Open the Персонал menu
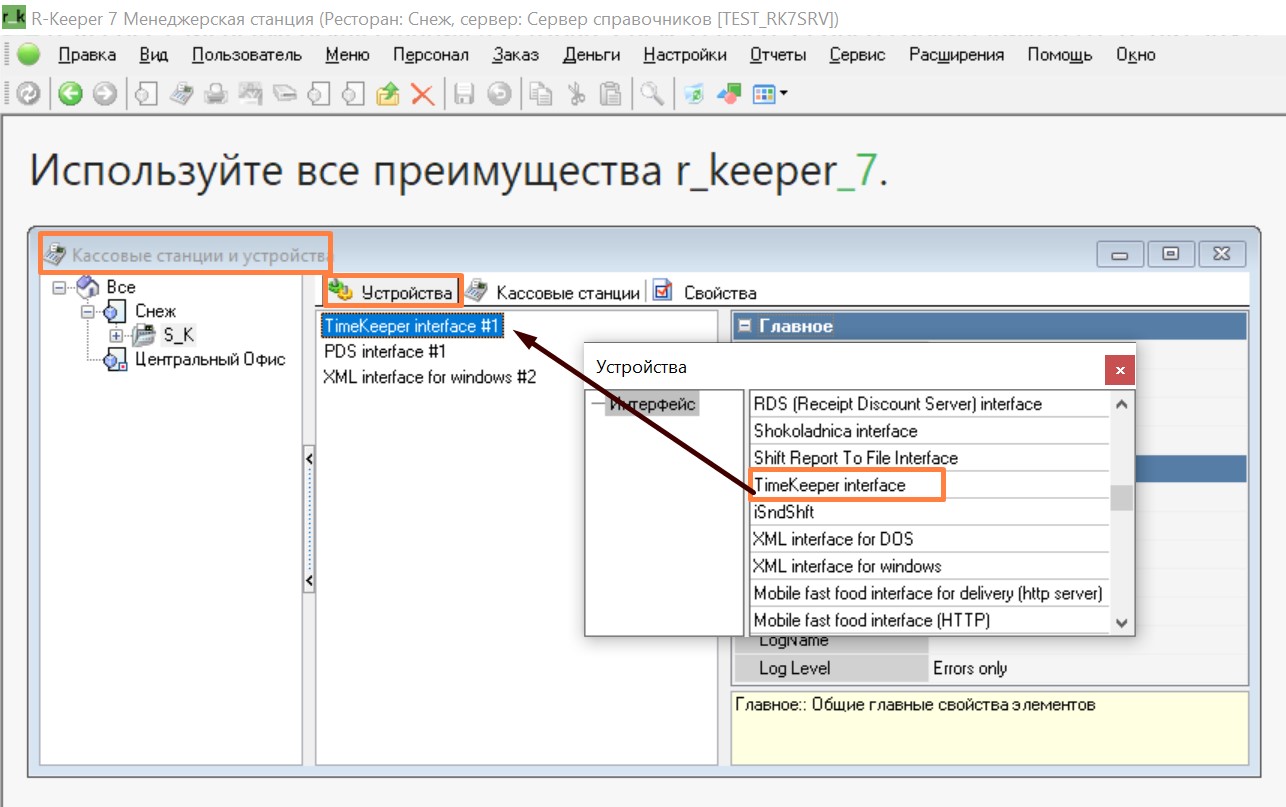The width and height of the screenshot is (1286, 807). click(430, 55)
